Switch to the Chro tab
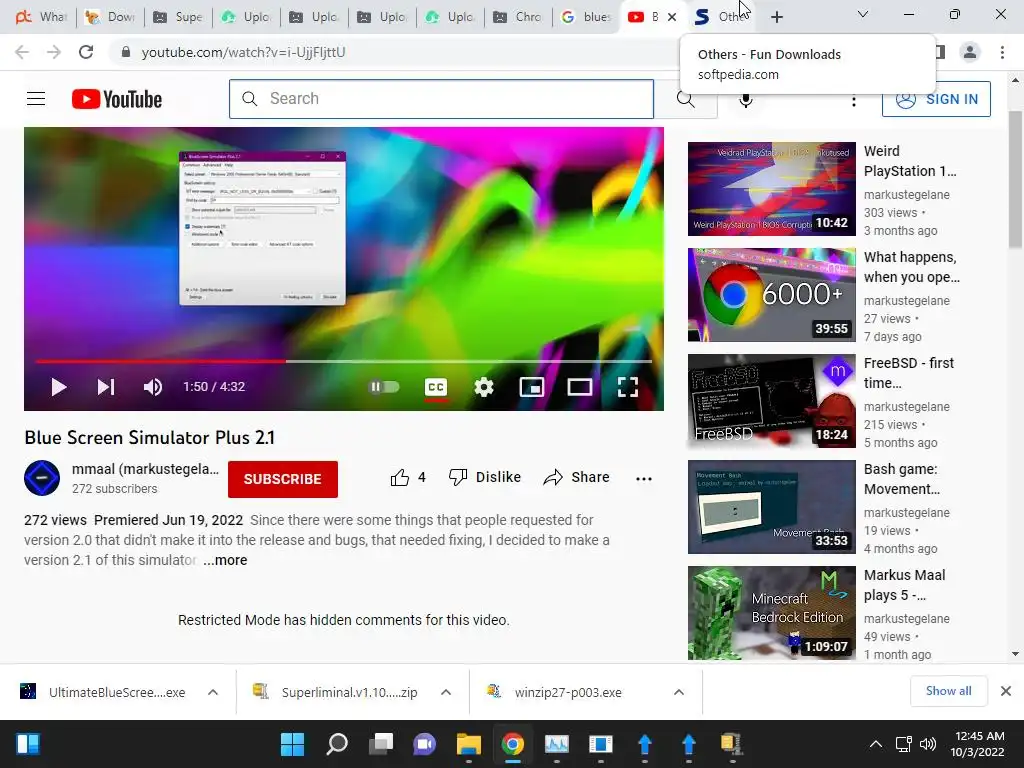Viewport: 1024px width, 768px height. click(x=518, y=17)
